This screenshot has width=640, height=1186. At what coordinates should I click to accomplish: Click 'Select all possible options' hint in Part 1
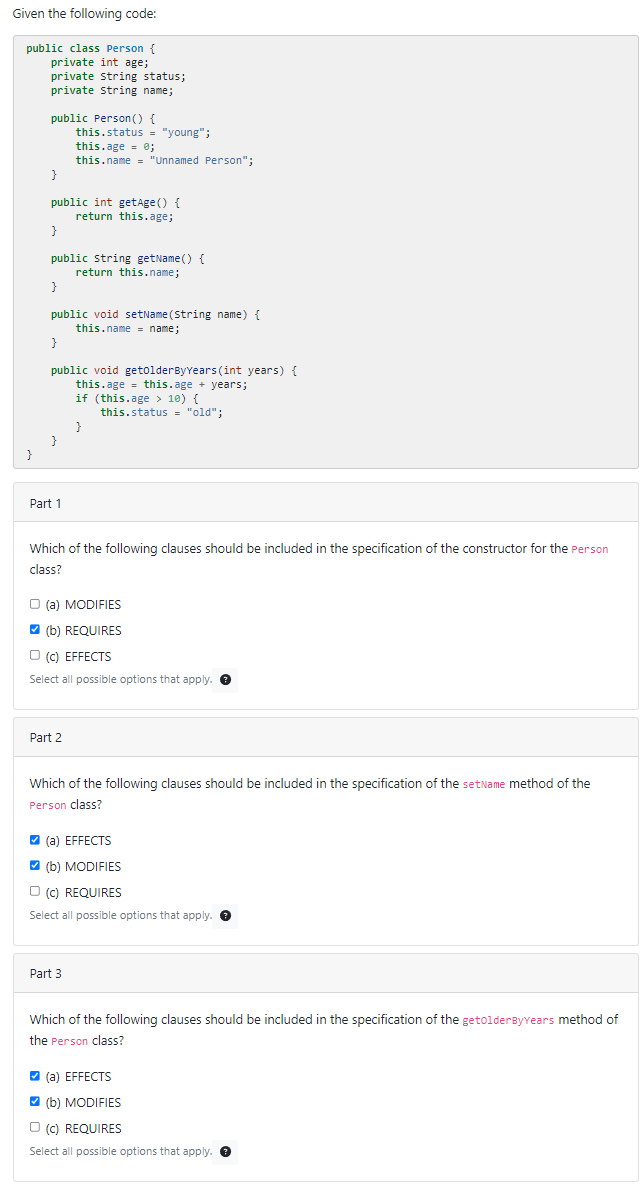[120, 679]
